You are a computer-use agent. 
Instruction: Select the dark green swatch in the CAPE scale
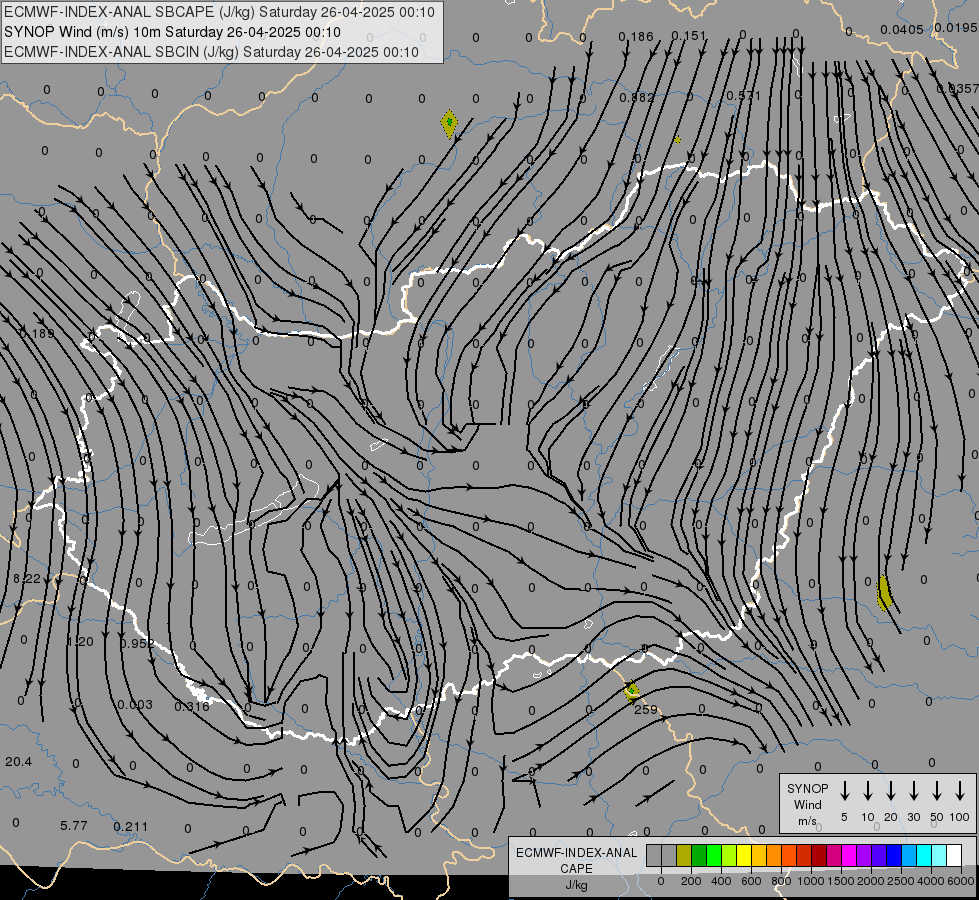(699, 856)
